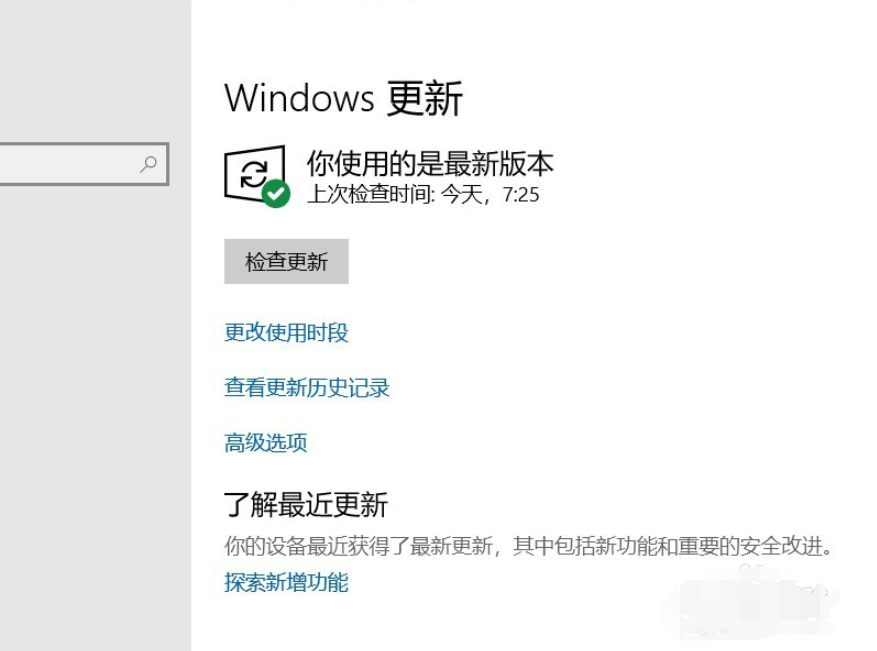
Task: Focus the settings search input field
Action: [84, 164]
